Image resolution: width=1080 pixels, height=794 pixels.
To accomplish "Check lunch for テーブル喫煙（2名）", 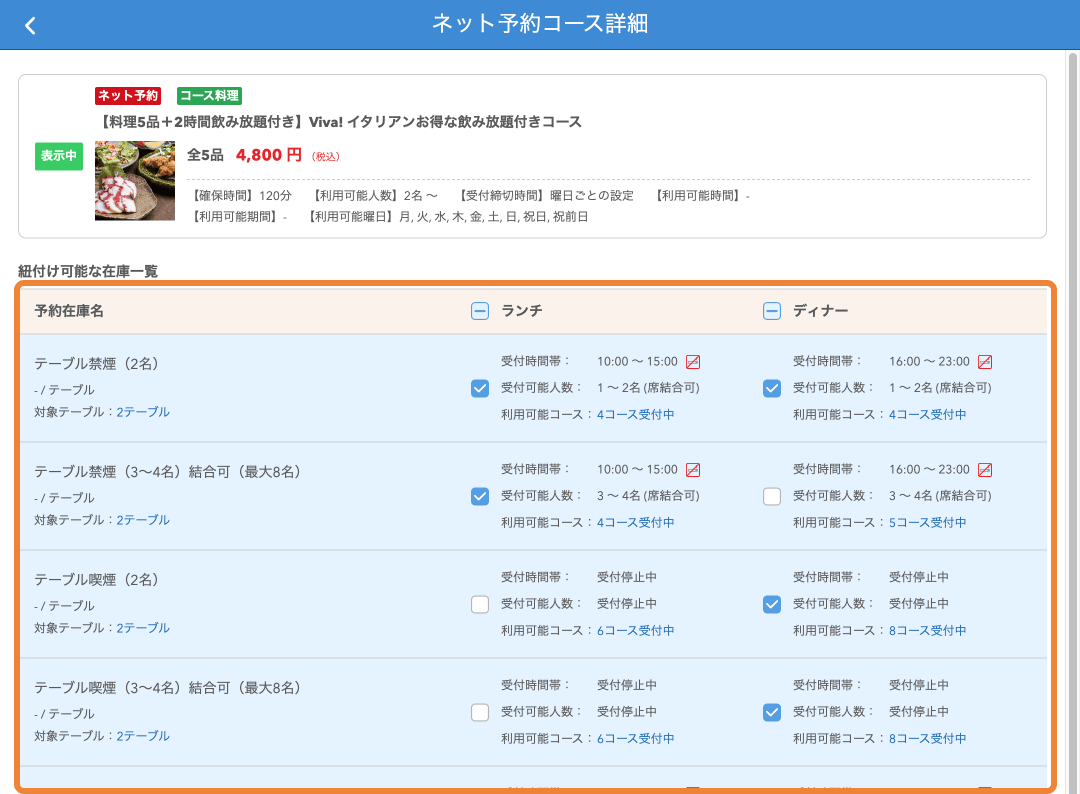I will click(x=480, y=605).
